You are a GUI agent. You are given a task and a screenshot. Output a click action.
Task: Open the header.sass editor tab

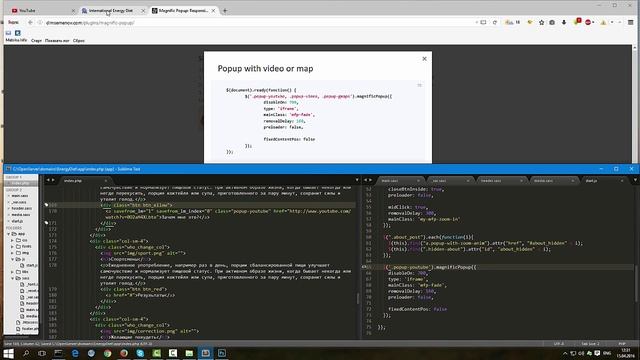pos(501,180)
